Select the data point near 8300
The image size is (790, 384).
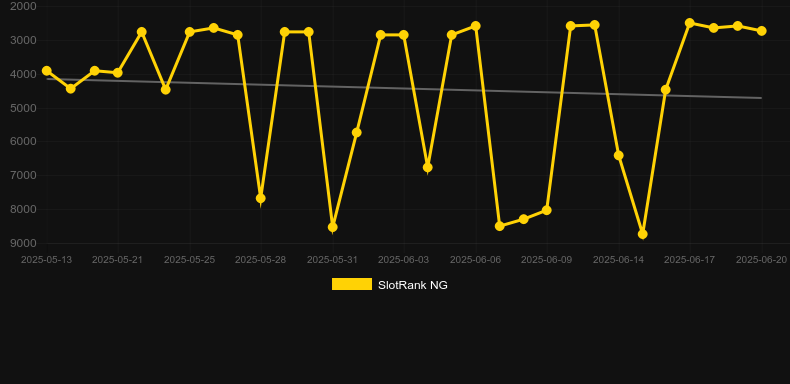point(523,219)
